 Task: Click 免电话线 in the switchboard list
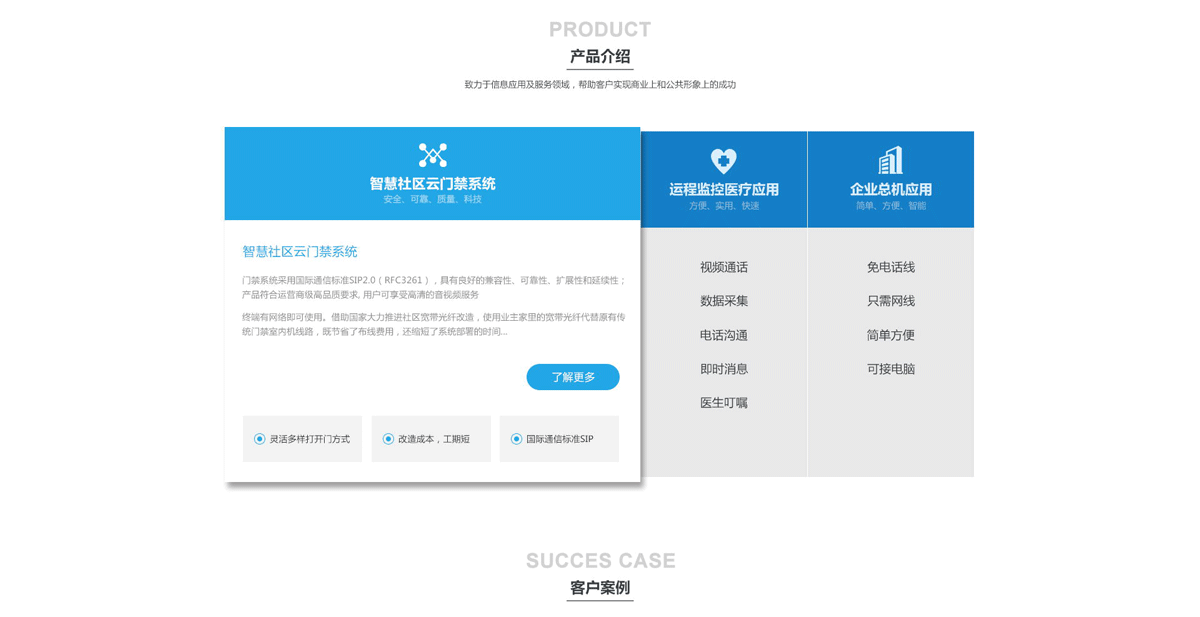click(891, 267)
